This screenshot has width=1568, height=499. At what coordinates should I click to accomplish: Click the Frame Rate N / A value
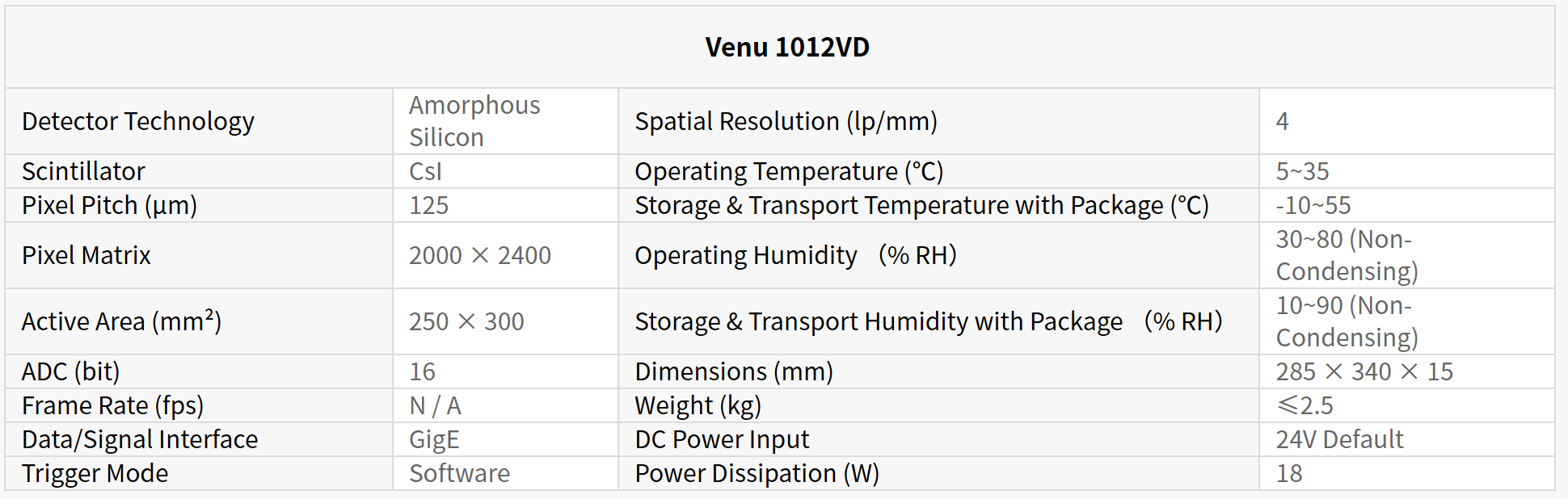point(435,406)
